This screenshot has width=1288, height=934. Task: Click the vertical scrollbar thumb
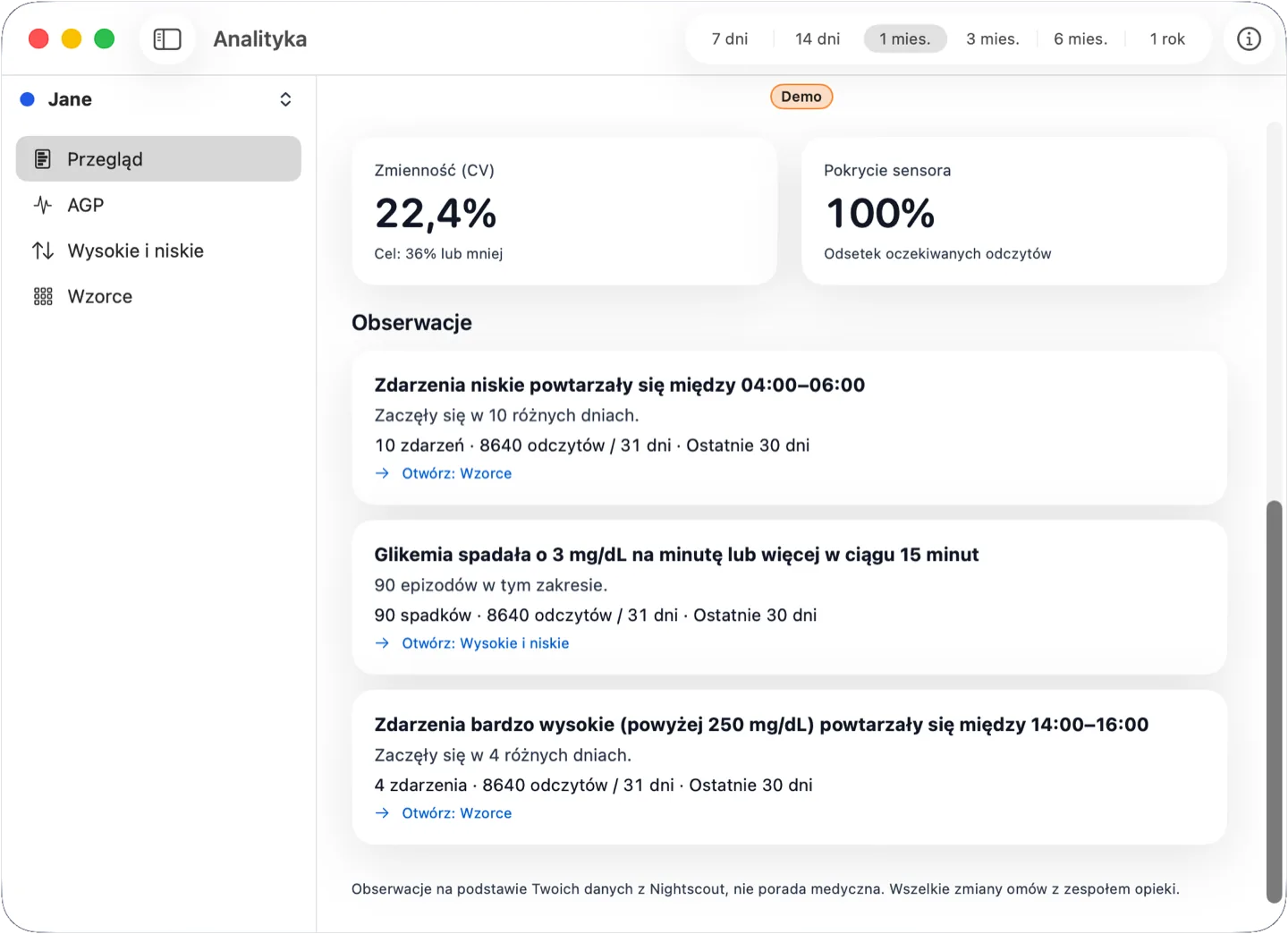point(1275,702)
